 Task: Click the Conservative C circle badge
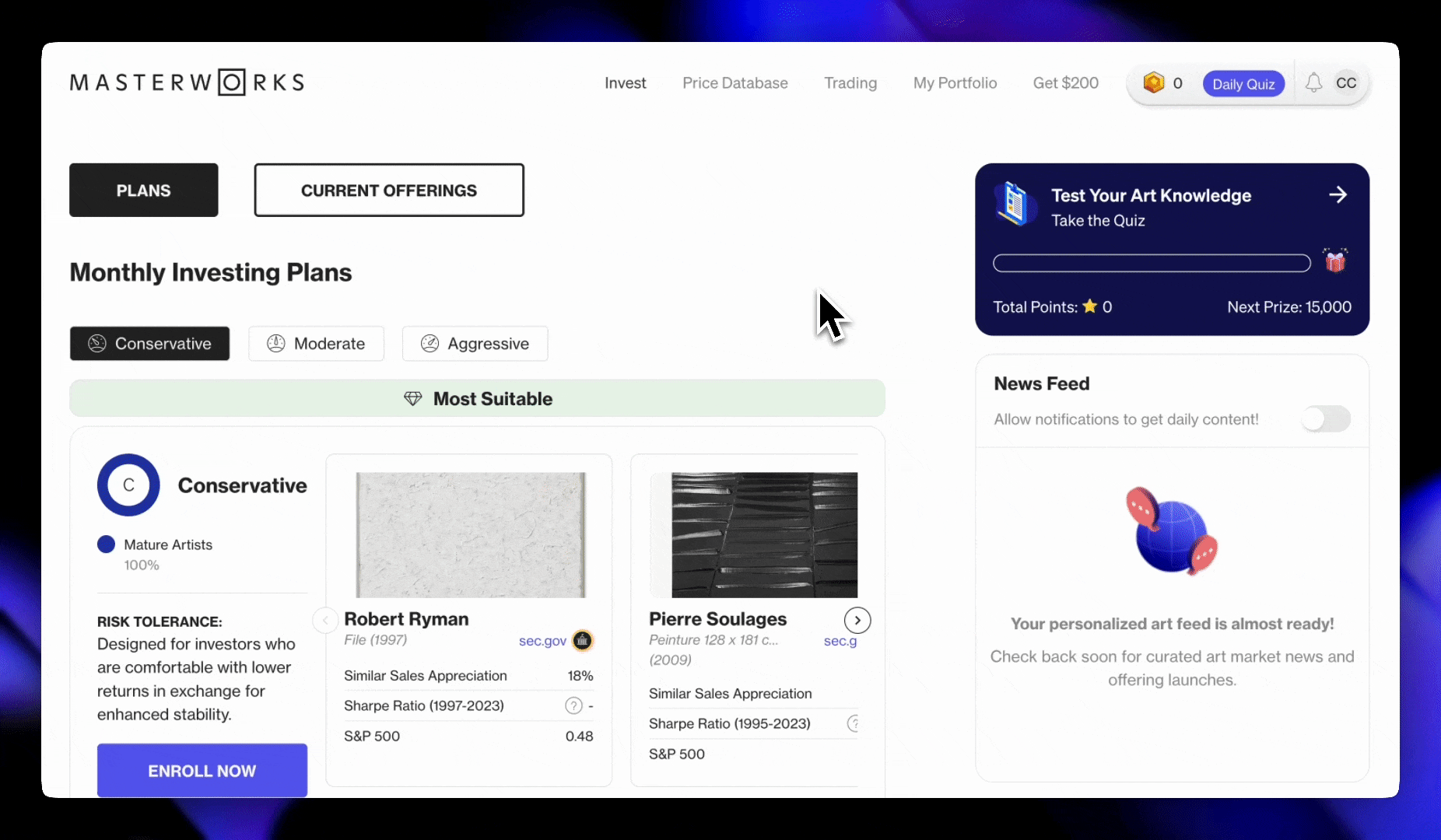point(128,485)
